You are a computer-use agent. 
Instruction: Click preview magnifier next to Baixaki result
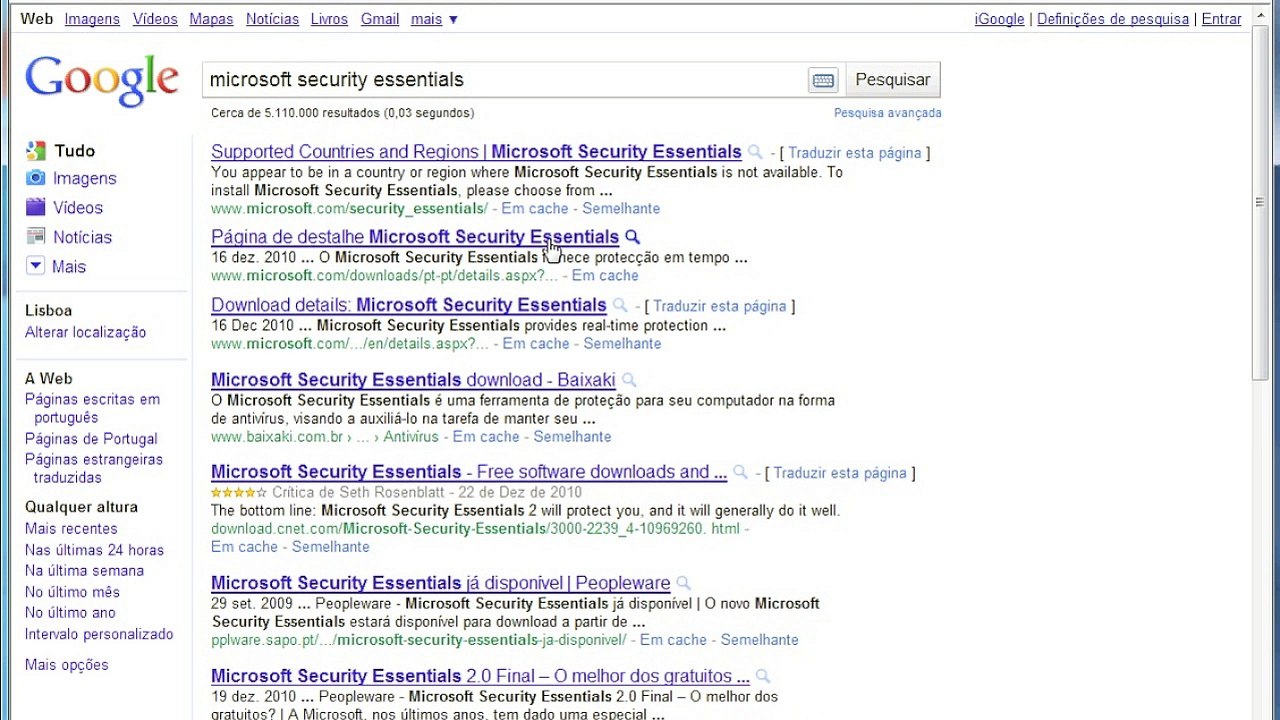coord(629,380)
